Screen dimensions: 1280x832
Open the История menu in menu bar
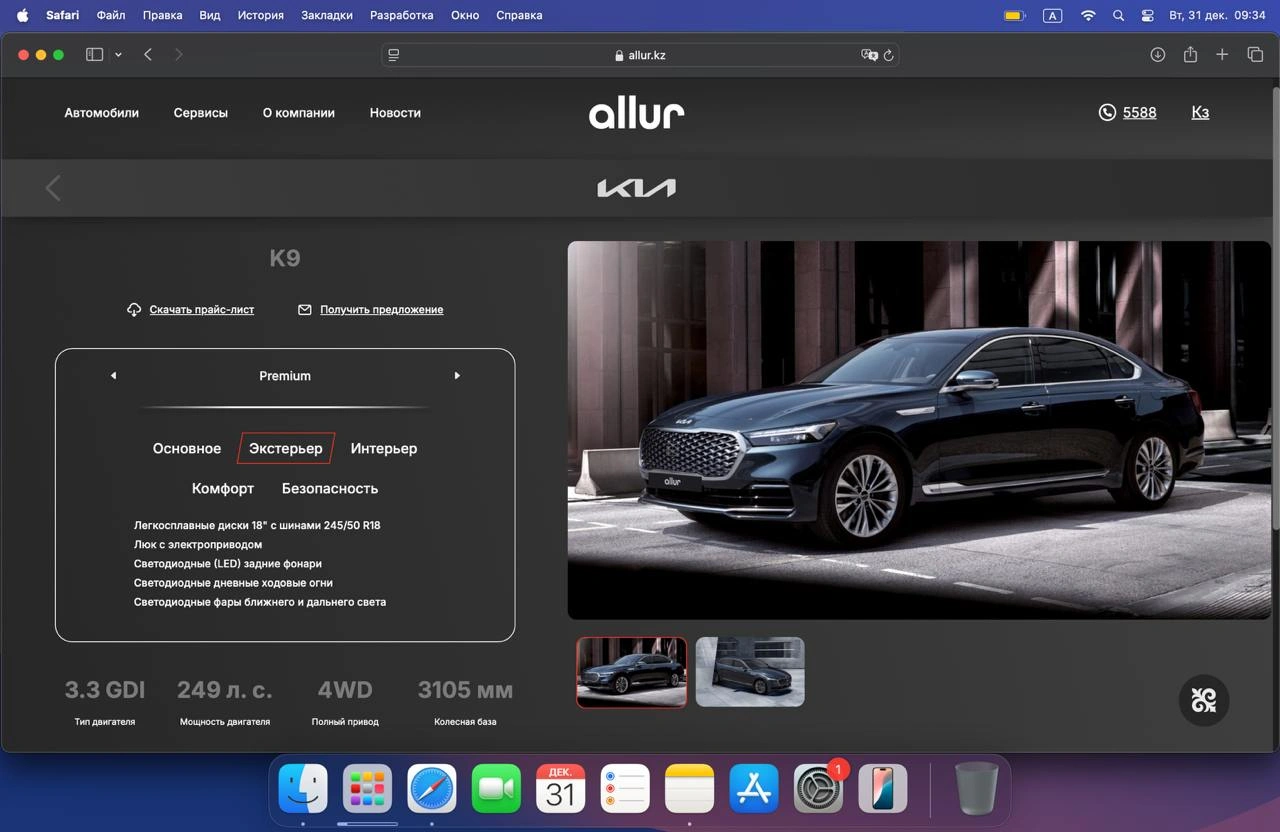(x=261, y=15)
